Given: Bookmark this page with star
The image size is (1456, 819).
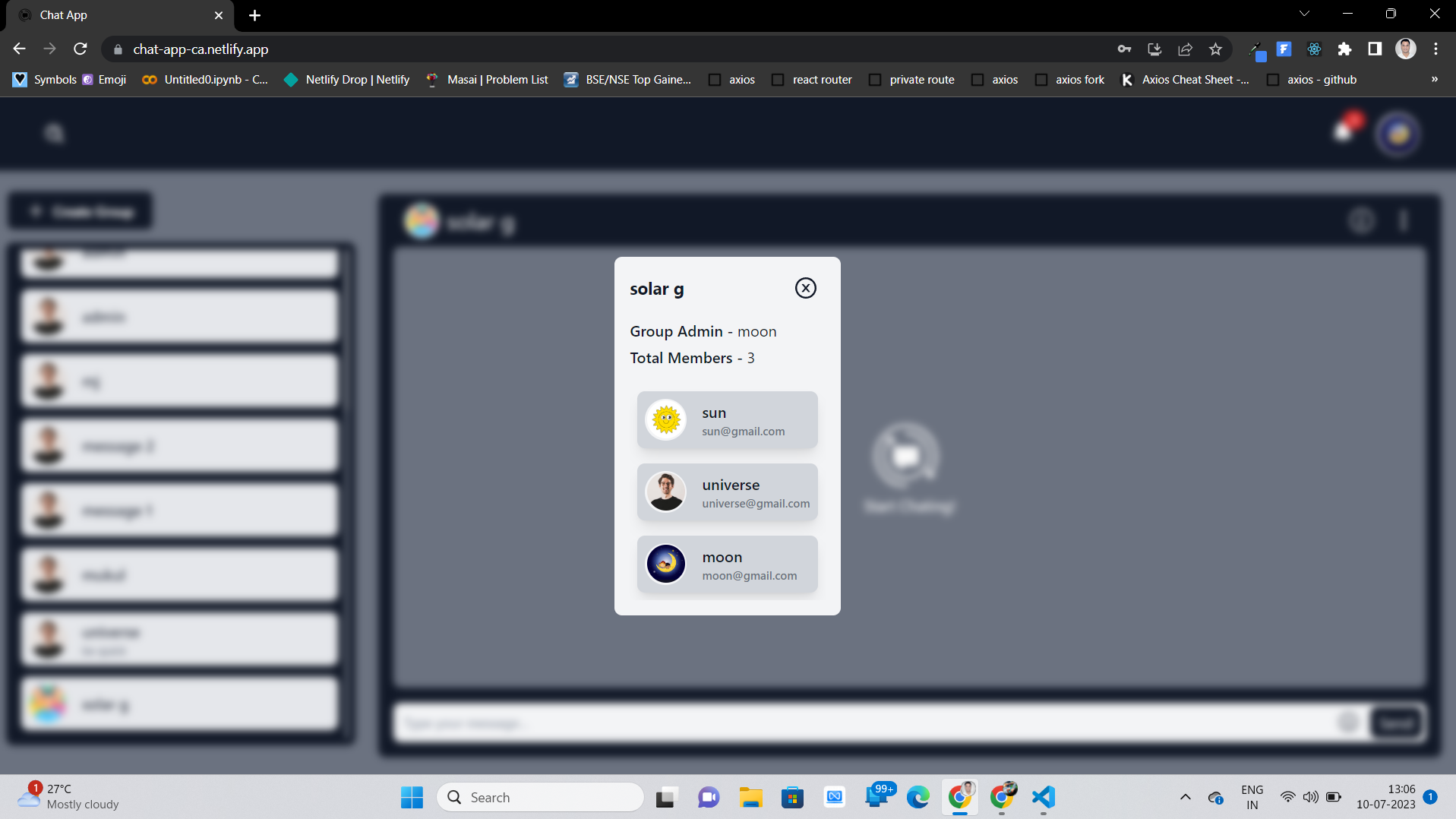Looking at the screenshot, I should (x=1215, y=49).
